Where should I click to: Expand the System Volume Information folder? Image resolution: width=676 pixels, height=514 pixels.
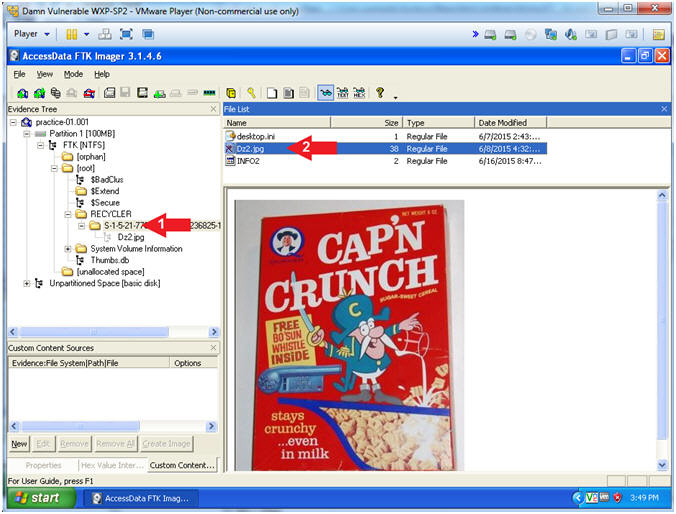pyautogui.click(x=68, y=249)
